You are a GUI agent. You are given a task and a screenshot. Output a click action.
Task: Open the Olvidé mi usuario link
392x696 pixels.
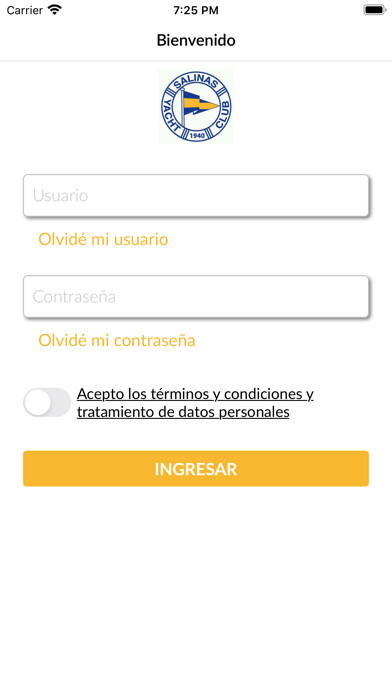(103, 239)
